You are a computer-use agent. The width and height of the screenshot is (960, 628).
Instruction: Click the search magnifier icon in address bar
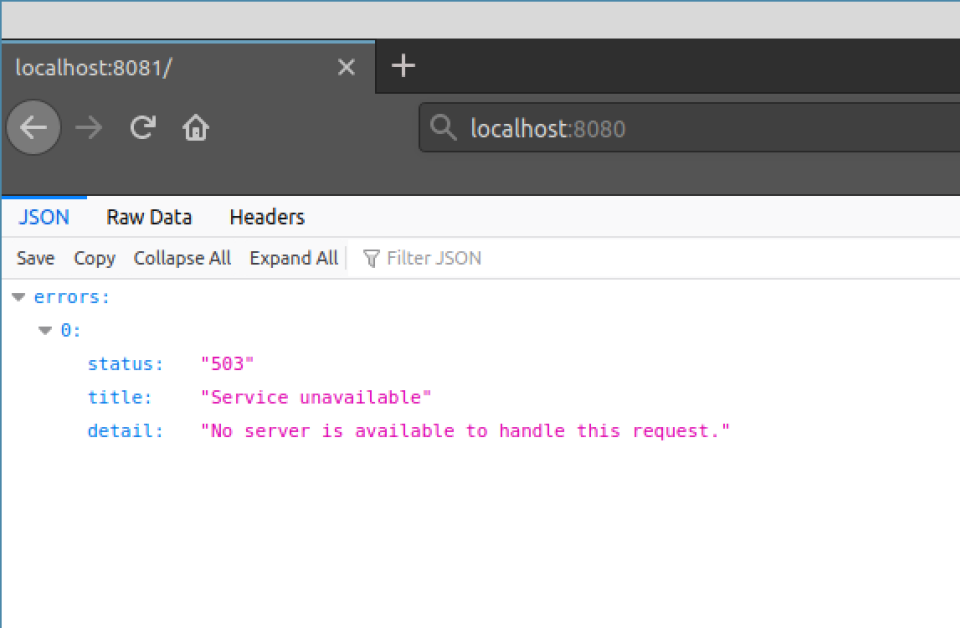(x=442, y=128)
